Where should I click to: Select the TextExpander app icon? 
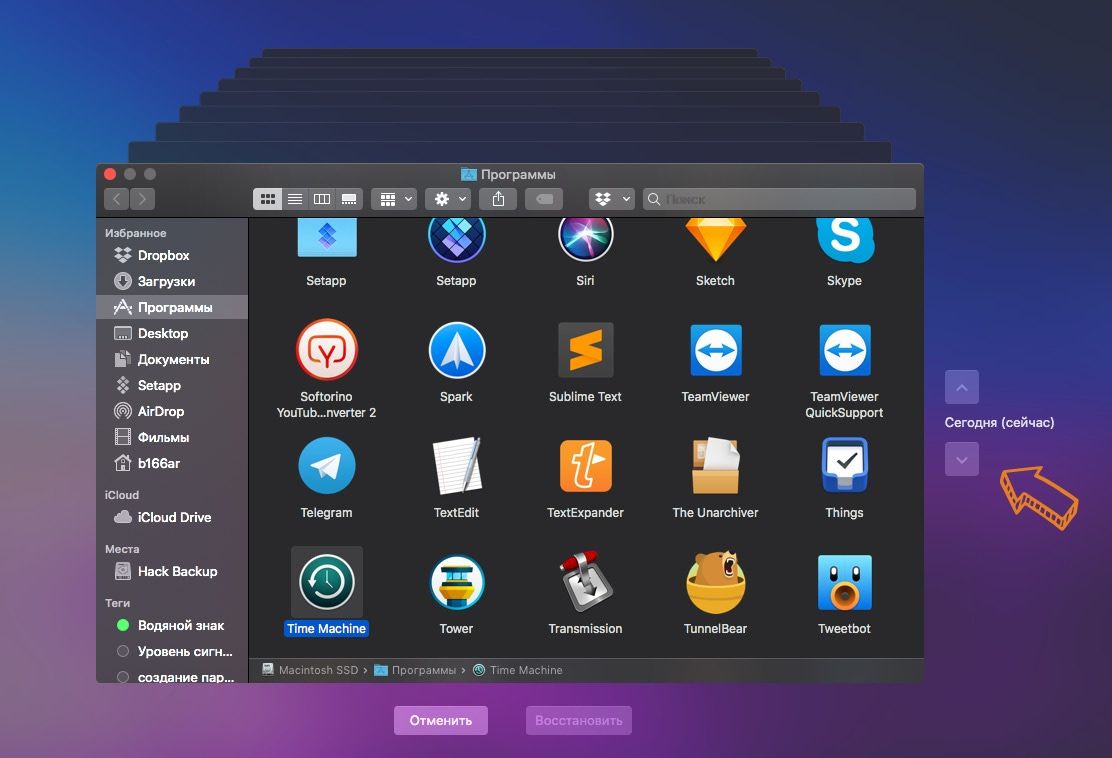[x=586, y=466]
